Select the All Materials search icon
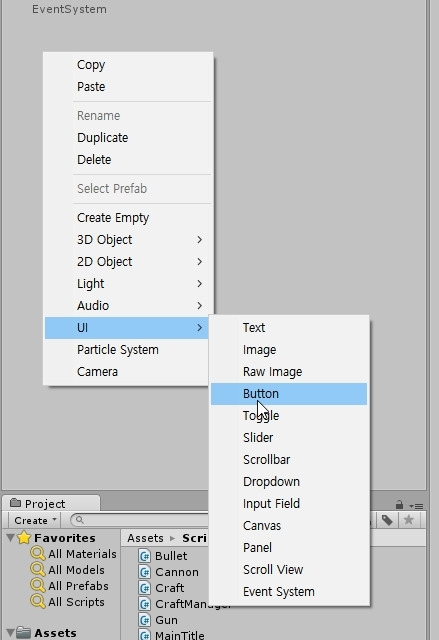The image size is (439, 640). tap(38, 553)
